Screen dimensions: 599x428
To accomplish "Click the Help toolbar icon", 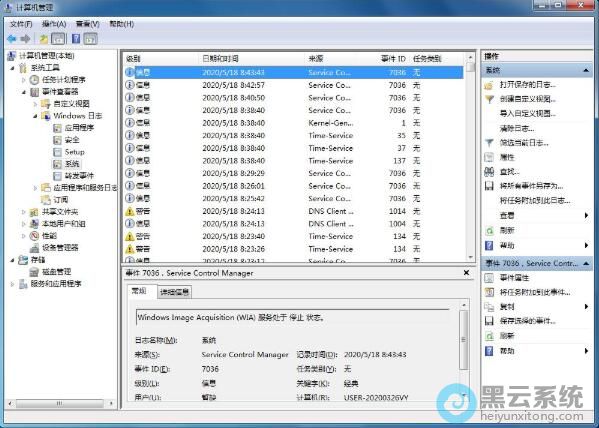I will pos(76,39).
